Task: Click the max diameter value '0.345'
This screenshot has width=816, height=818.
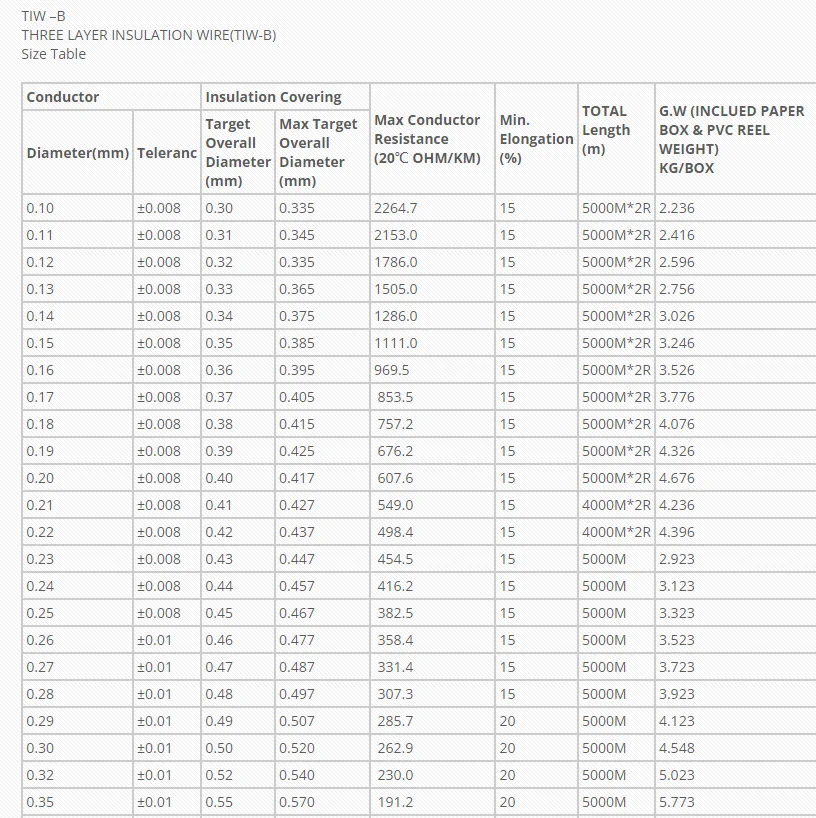Action: click(x=297, y=235)
